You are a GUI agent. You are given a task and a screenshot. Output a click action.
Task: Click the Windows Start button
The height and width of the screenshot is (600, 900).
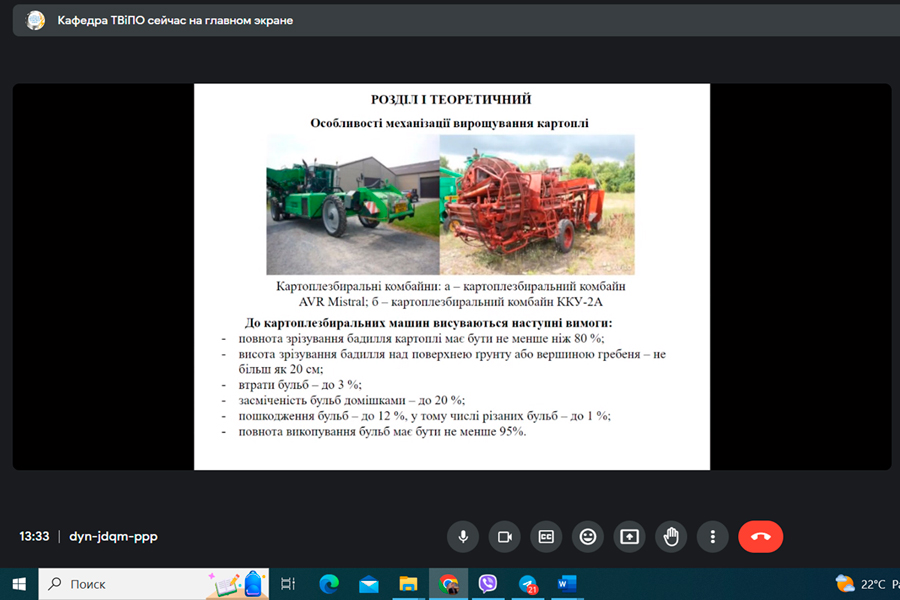click(x=18, y=584)
